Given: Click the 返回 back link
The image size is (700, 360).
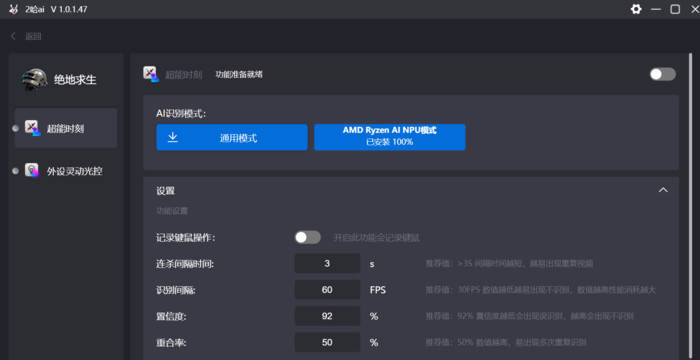Looking at the screenshot, I should [33, 37].
